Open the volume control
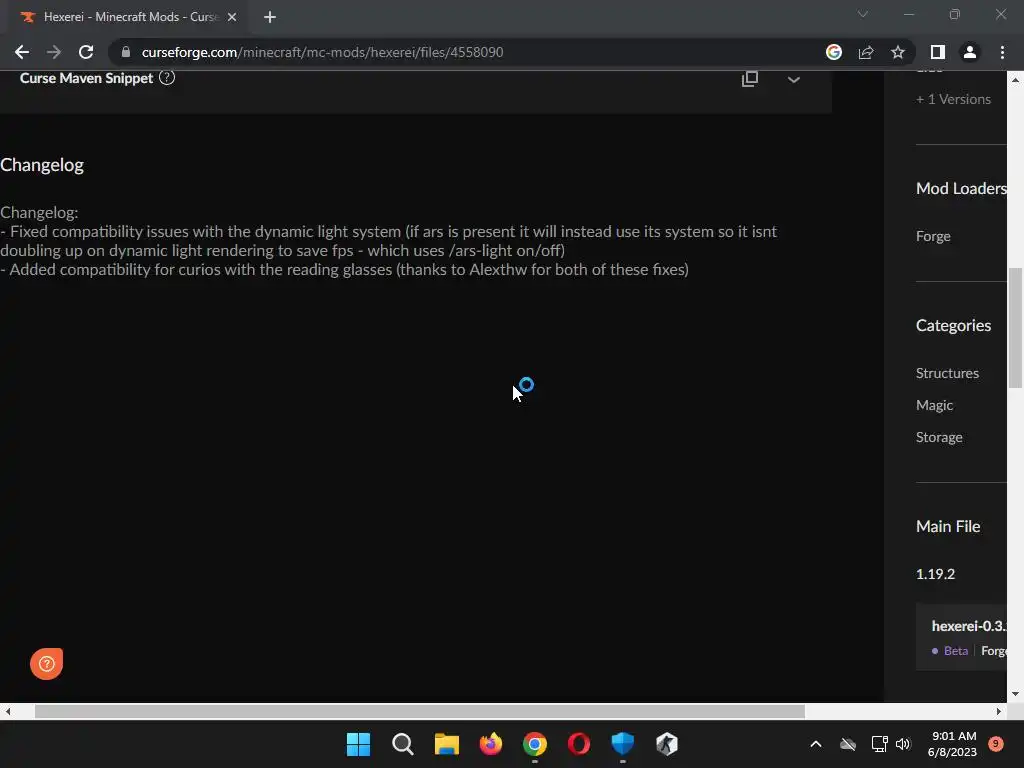Viewport: 1024px width, 768px height. tap(903, 744)
